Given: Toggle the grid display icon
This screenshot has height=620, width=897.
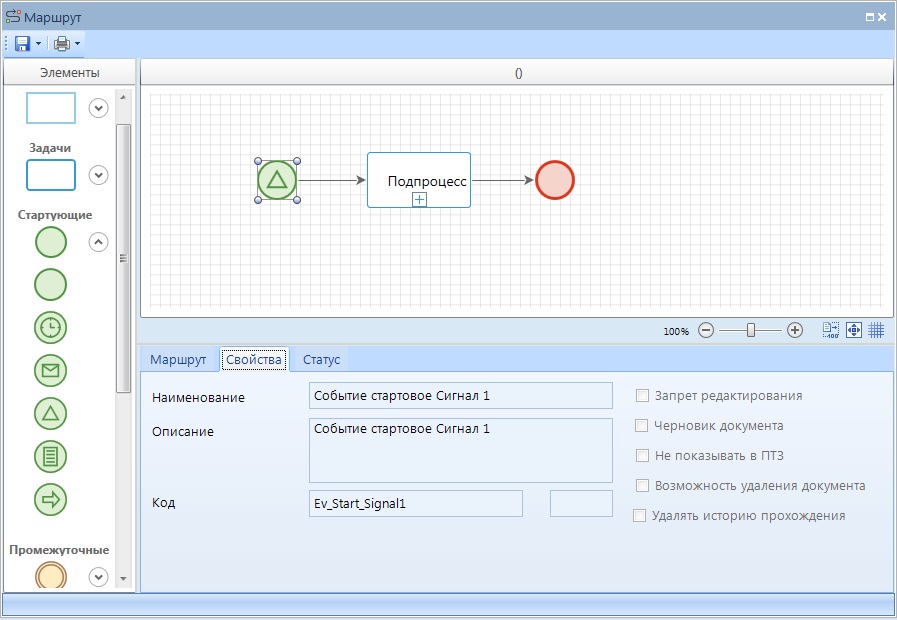Looking at the screenshot, I should 876,330.
